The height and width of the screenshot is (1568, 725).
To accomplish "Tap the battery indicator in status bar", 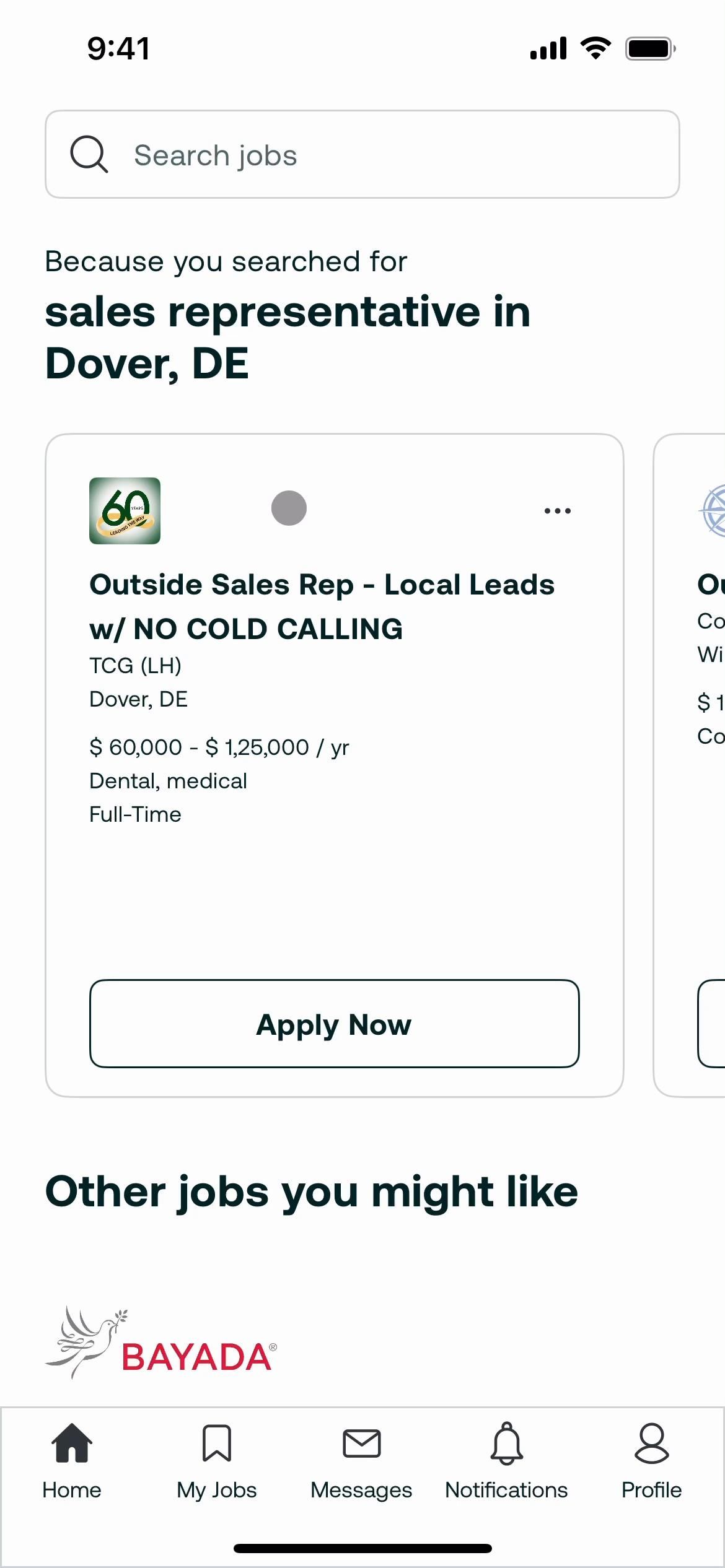I will pos(650,48).
